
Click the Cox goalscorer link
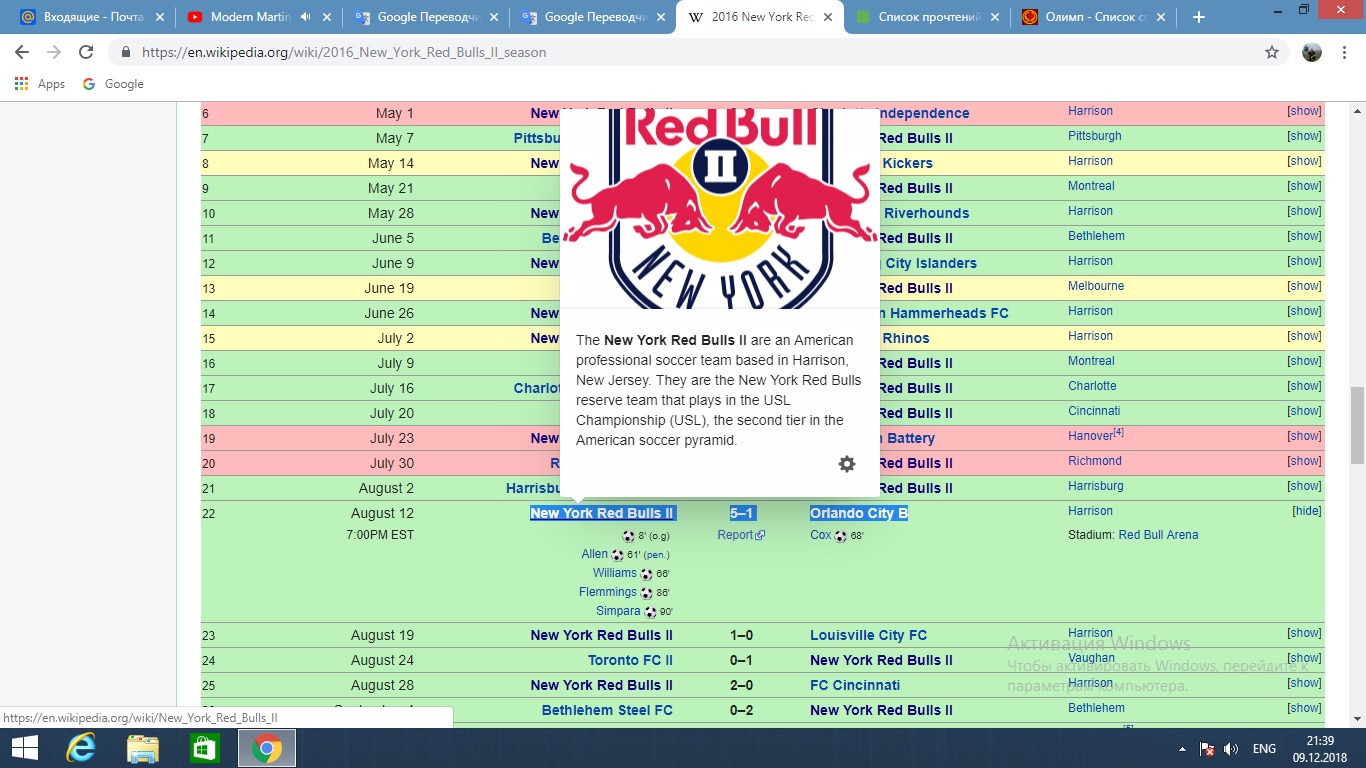[820, 535]
